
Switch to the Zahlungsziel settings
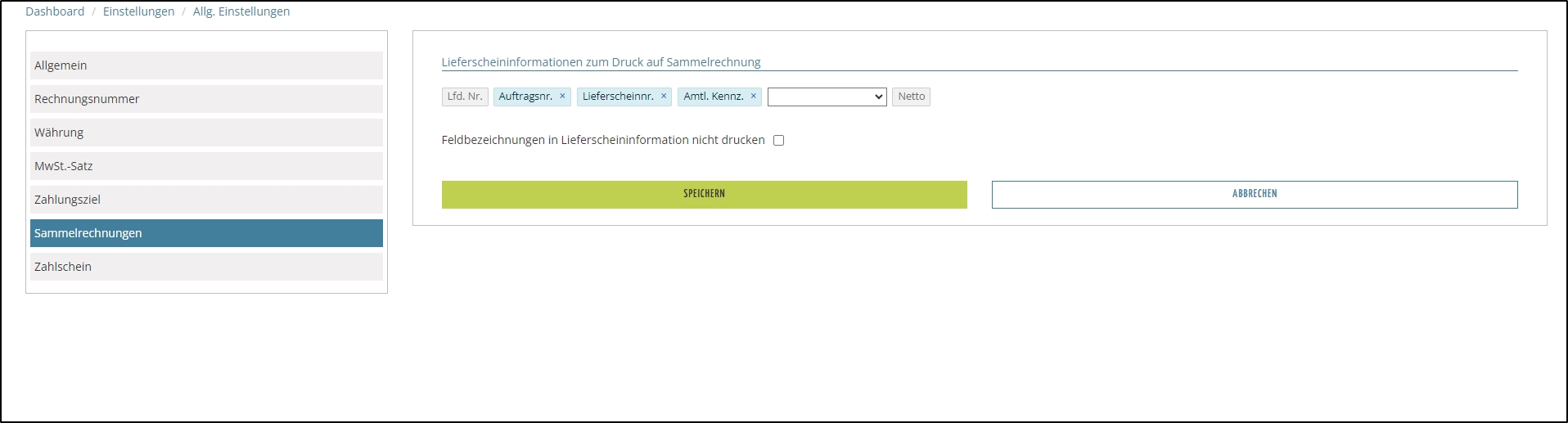pyautogui.click(x=206, y=200)
